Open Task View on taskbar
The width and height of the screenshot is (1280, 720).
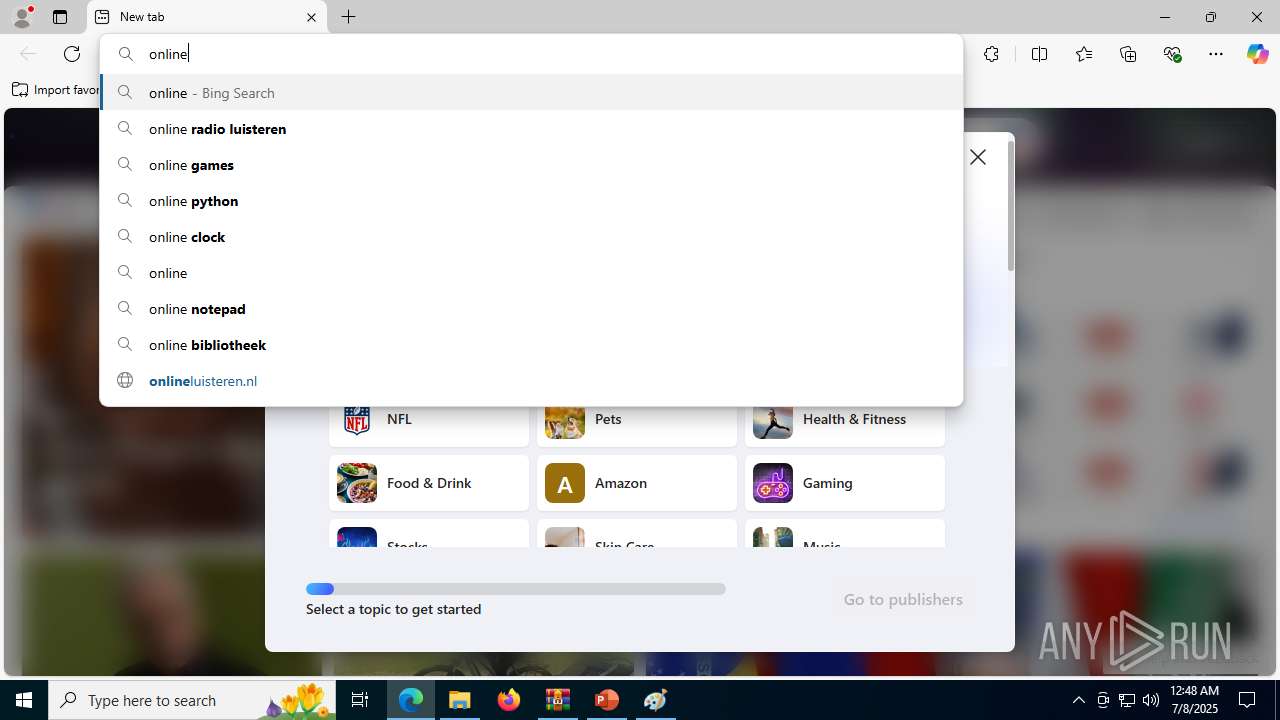click(x=360, y=700)
